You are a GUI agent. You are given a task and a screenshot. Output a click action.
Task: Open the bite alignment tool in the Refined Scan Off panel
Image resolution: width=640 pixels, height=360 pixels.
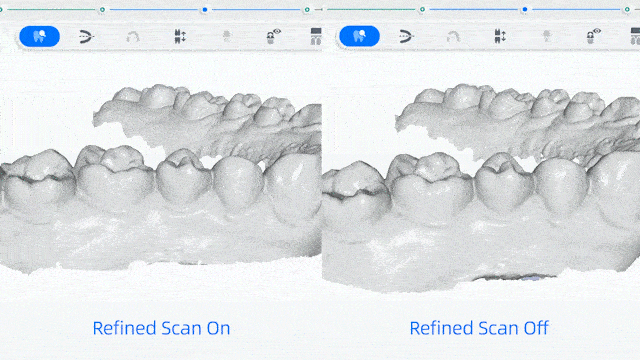[500, 36]
